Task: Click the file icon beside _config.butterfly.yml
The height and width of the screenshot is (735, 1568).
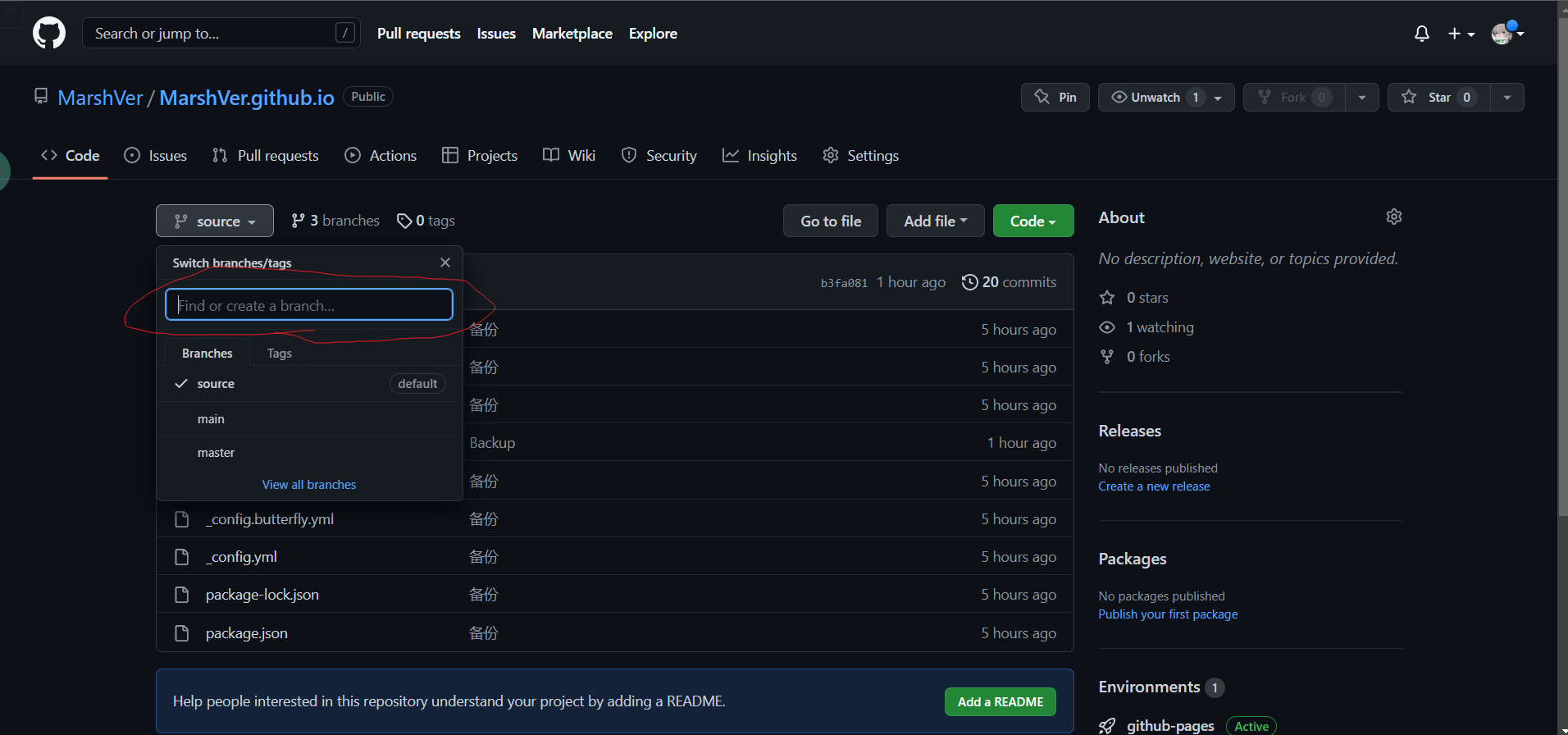Action: (x=182, y=519)
